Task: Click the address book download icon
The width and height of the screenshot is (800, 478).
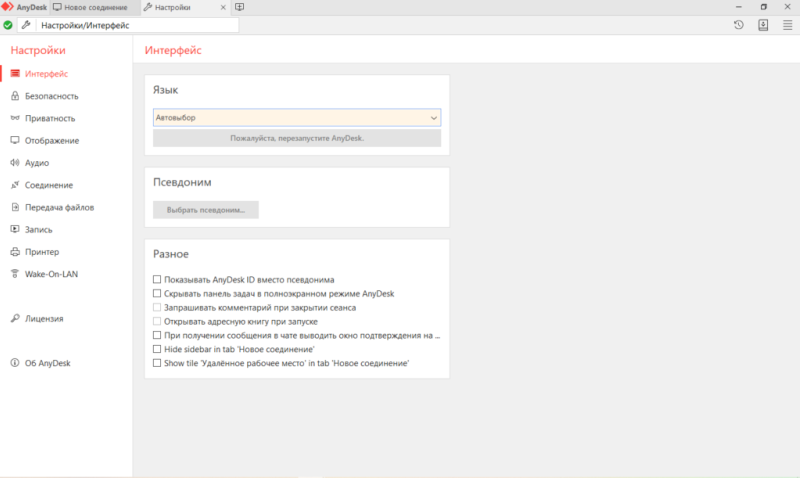Action: tap(763, 25)
